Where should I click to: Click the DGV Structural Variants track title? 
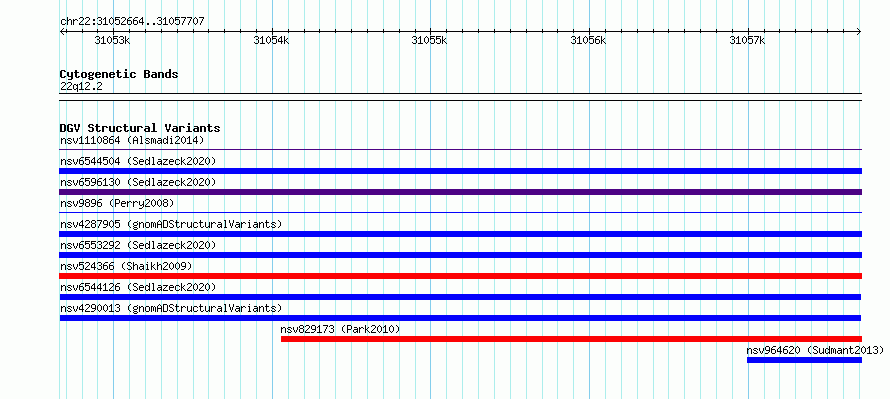point(140,128)
